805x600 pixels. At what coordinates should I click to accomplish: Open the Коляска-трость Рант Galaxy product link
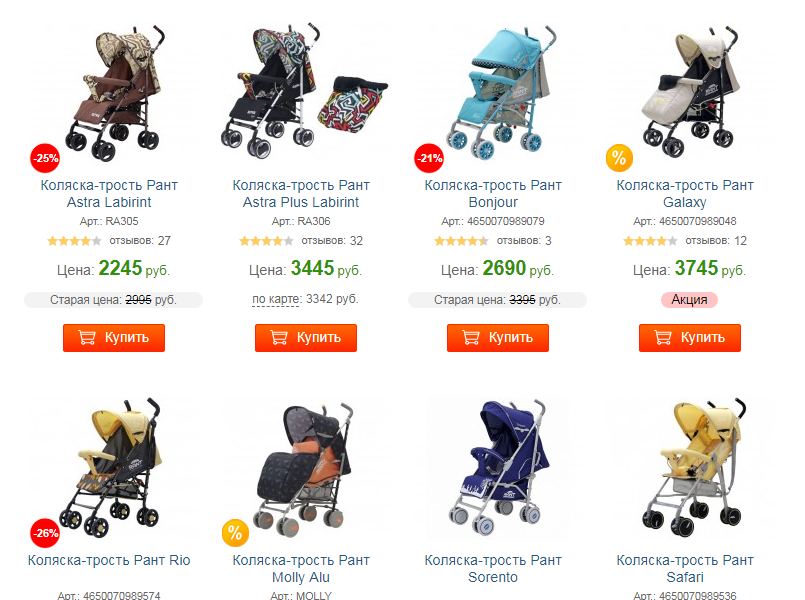685,193
